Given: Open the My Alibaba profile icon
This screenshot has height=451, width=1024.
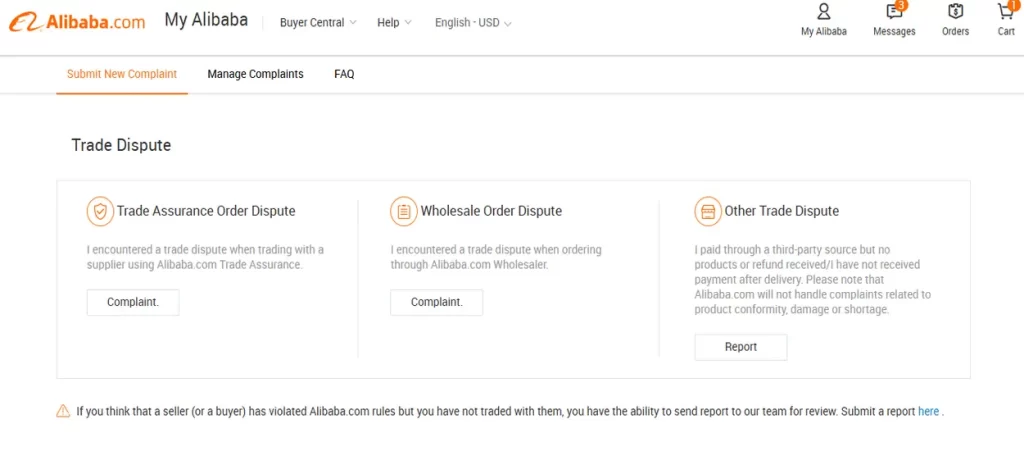Looking at the screenshot, I should point(823,12).
